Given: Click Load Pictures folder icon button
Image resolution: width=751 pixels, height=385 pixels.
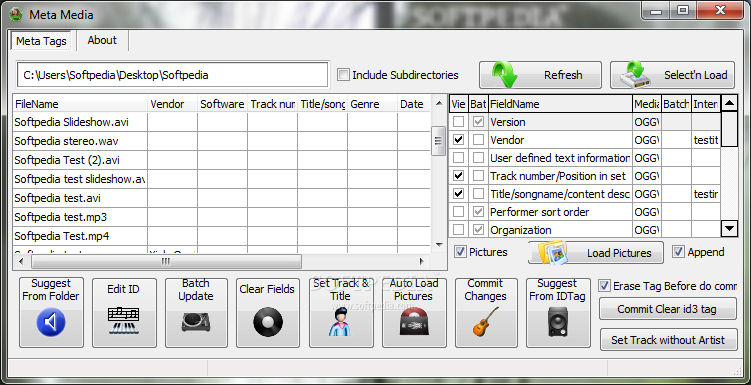Looking at the screenshot, I should (596, 252).
